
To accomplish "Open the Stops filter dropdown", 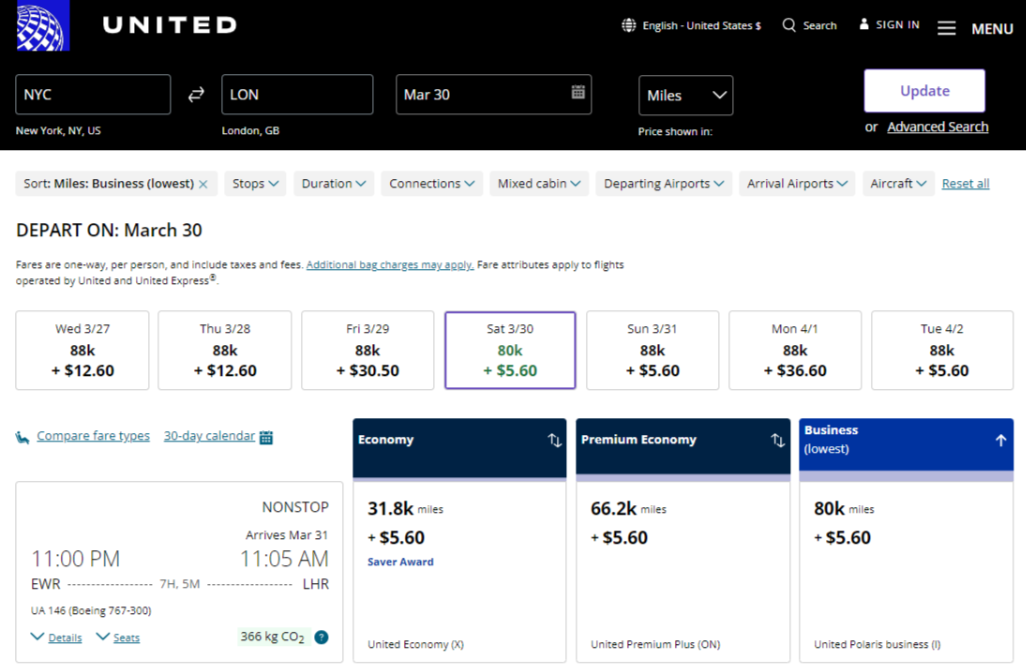I will 255,184.
